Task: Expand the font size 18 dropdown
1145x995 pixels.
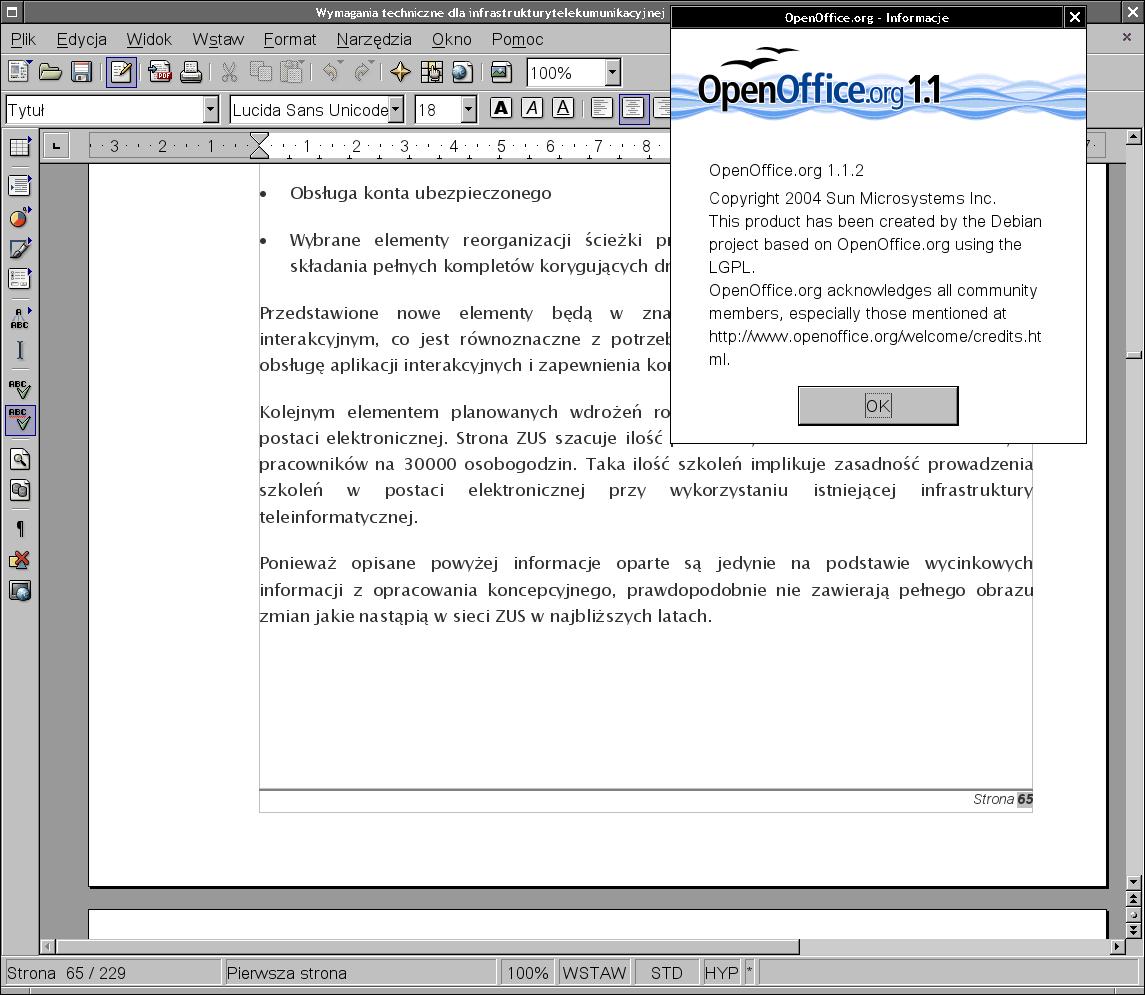Action: (x=469, y=110)
